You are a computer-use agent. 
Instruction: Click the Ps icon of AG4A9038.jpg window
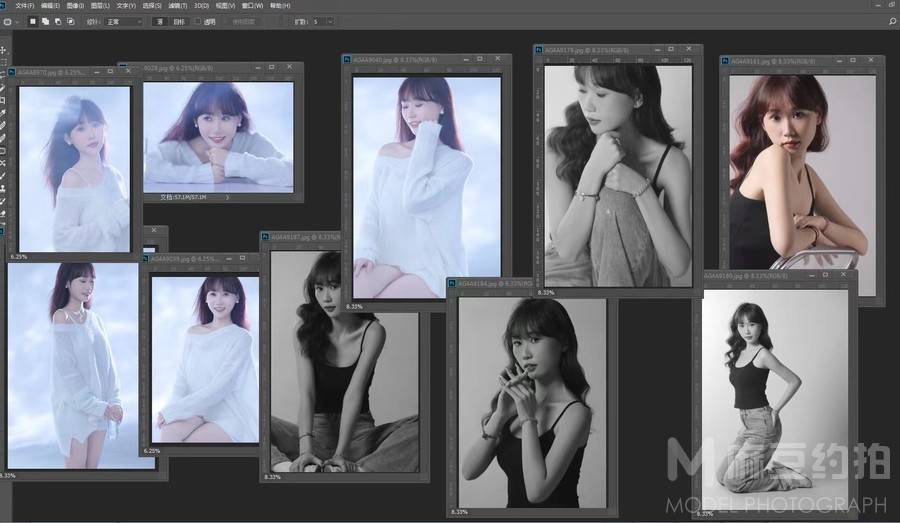[146, 259]
